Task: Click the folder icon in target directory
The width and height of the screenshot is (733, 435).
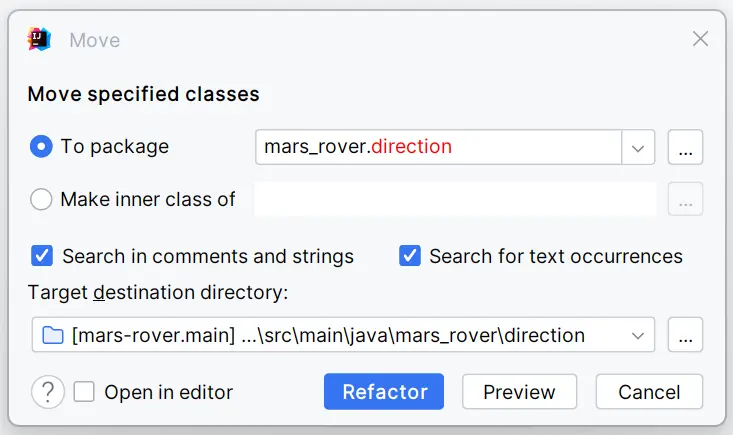Action: point(53,335)
